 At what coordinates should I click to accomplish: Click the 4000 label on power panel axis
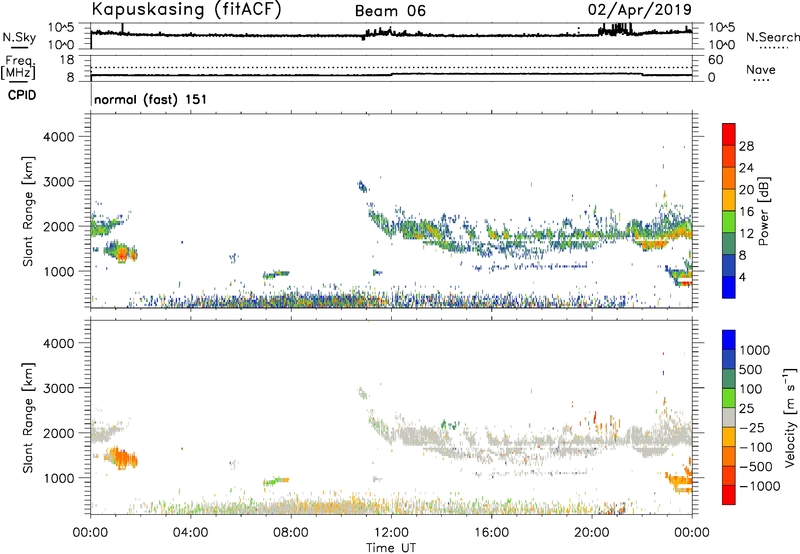click(58, 137)
